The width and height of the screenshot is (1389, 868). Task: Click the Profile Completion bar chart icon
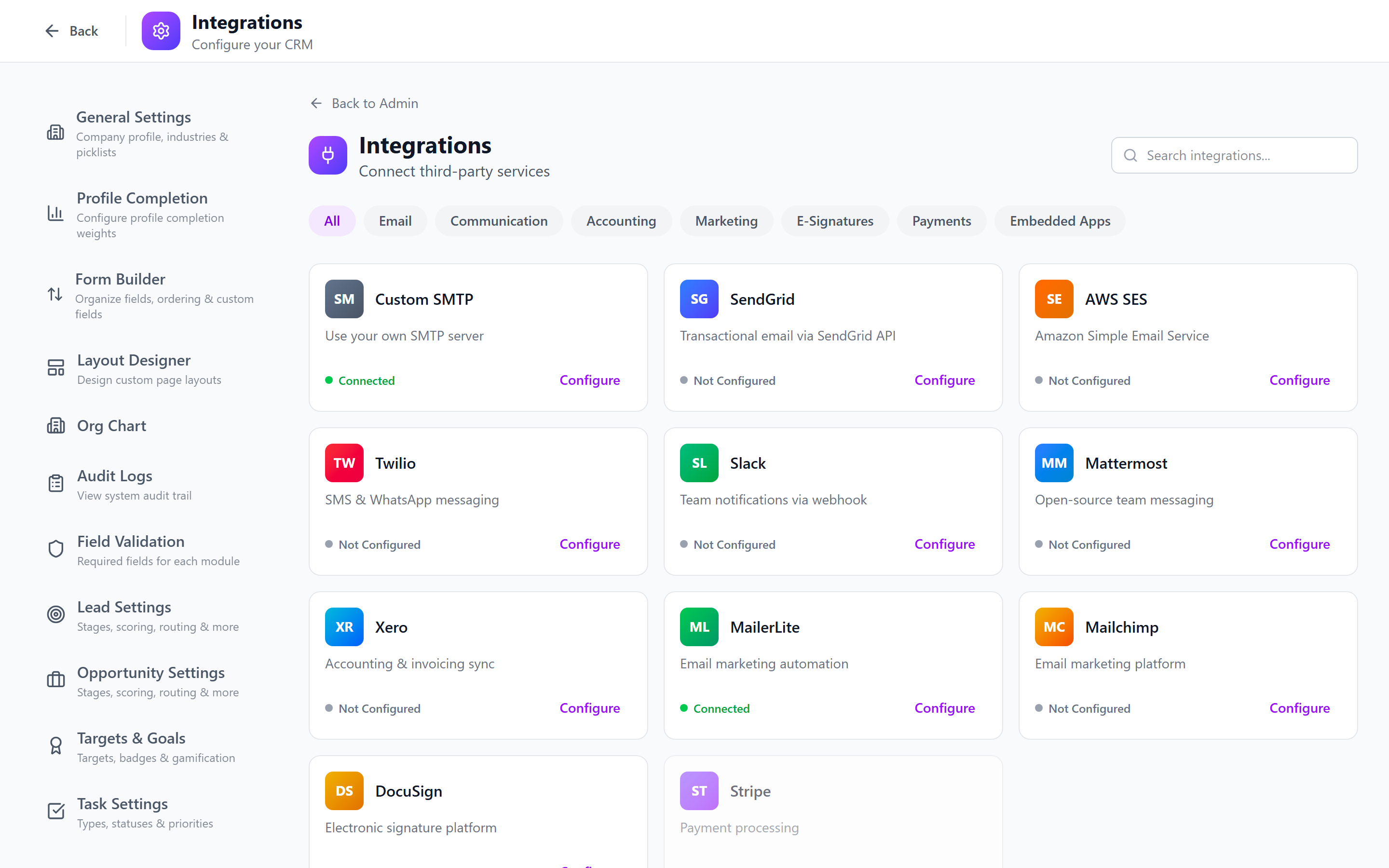(x=55, y=214)
